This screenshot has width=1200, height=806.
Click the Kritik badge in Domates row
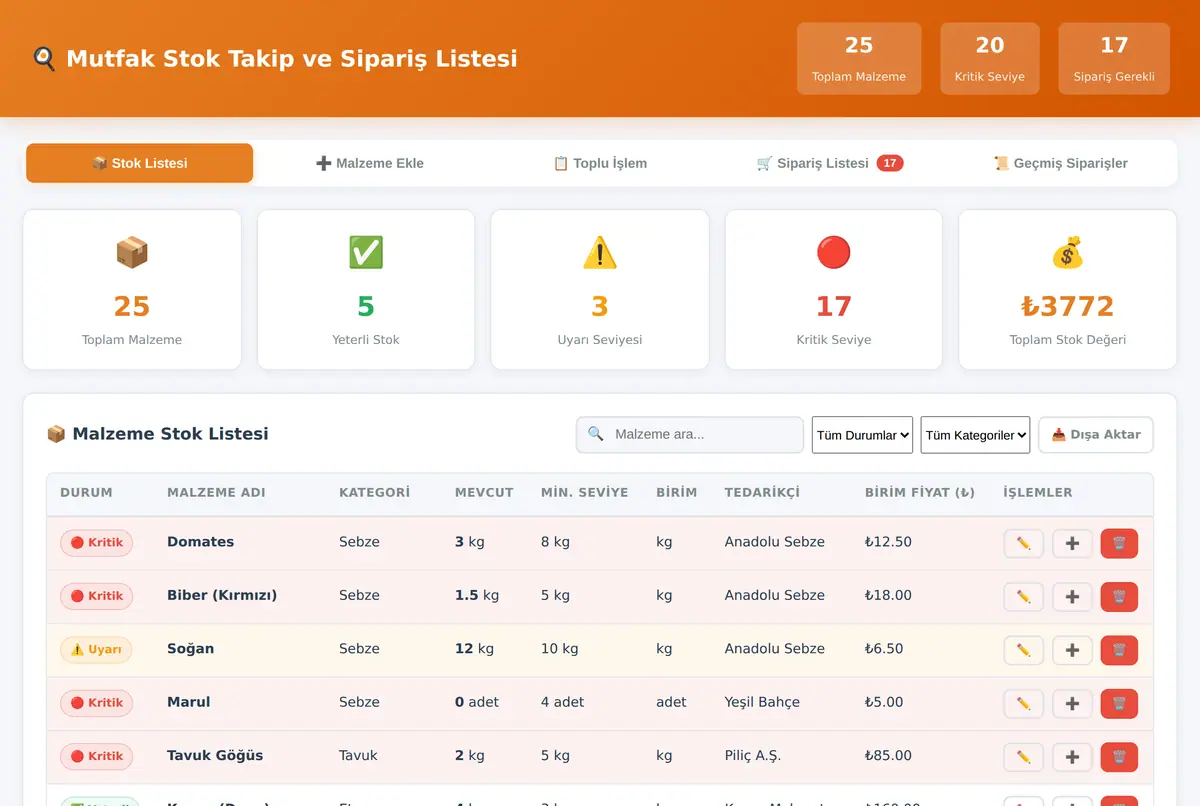96,543
